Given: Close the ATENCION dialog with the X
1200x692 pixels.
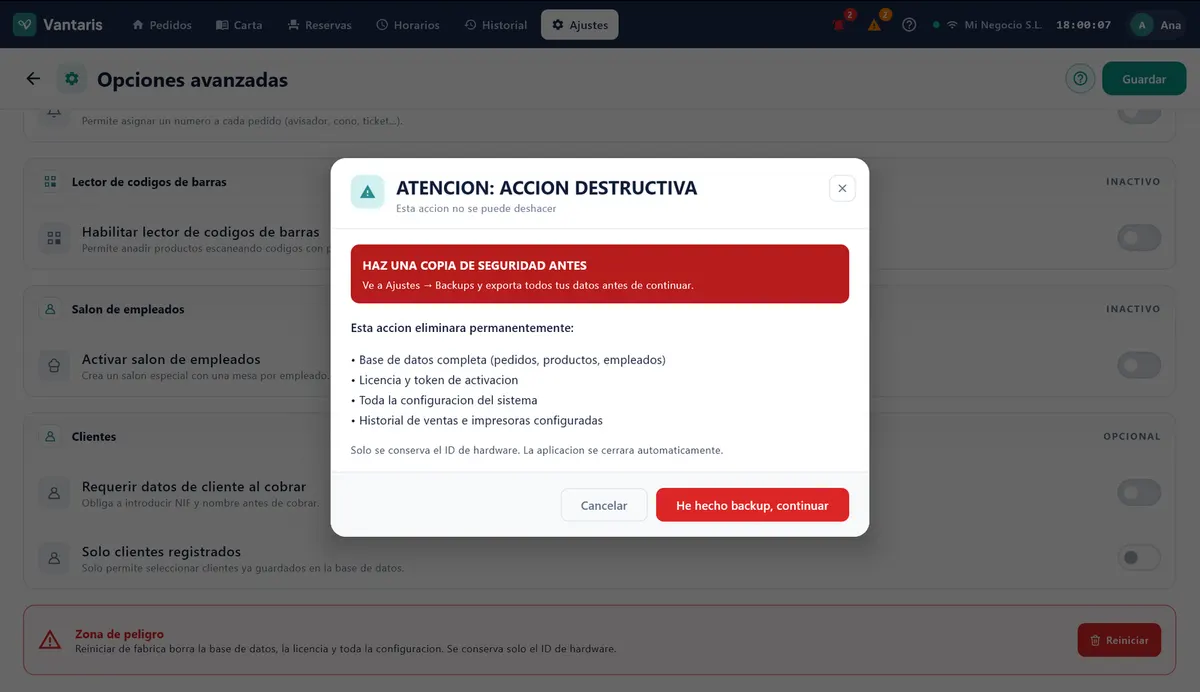Looking at the screenshot, I should 842,188.
